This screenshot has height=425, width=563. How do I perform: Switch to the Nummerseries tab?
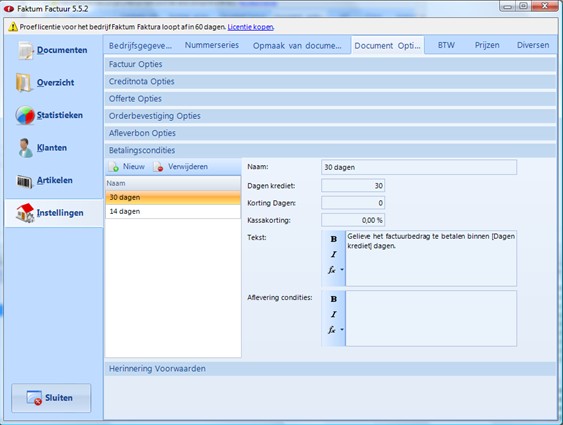[x=212, y=45]
